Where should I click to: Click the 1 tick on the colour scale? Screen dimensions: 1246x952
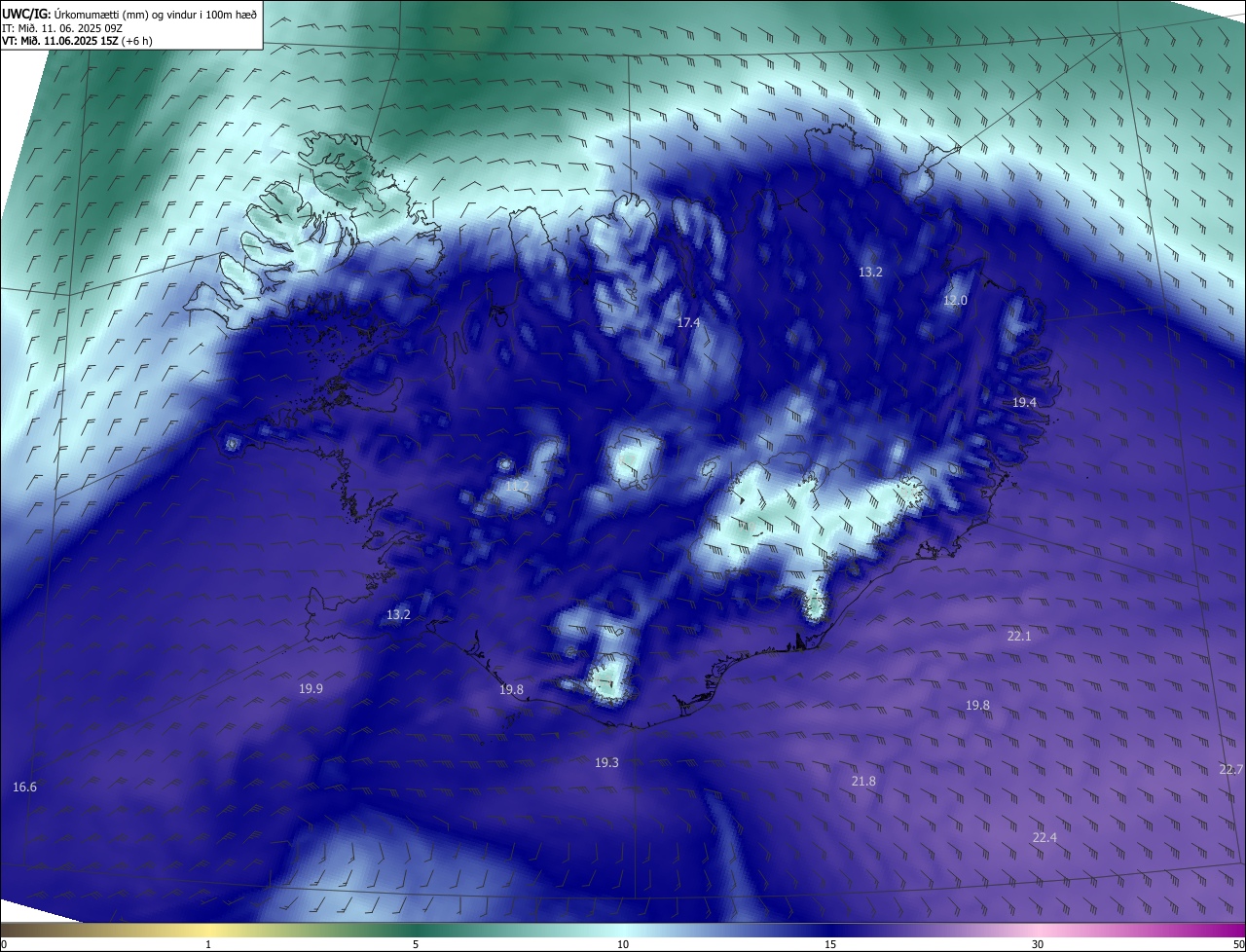208,944
